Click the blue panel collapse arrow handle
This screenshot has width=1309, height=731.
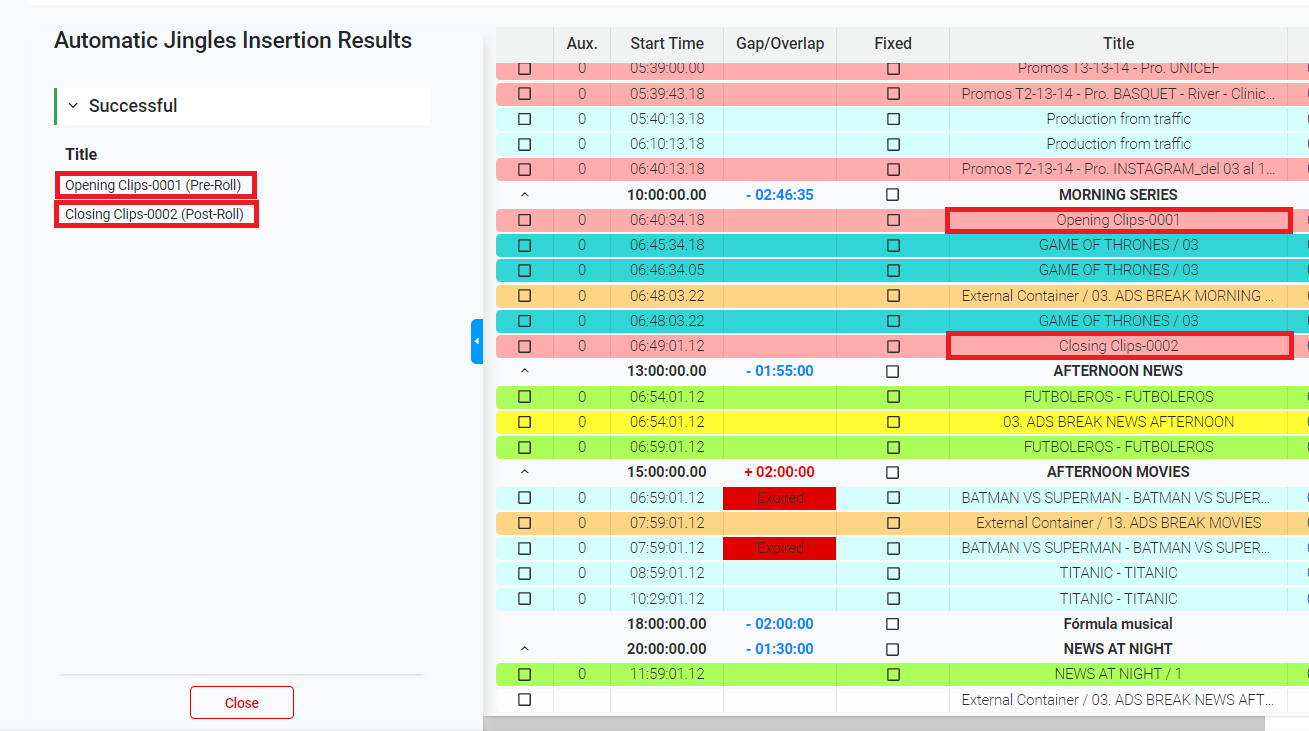(x=477, y=341)
